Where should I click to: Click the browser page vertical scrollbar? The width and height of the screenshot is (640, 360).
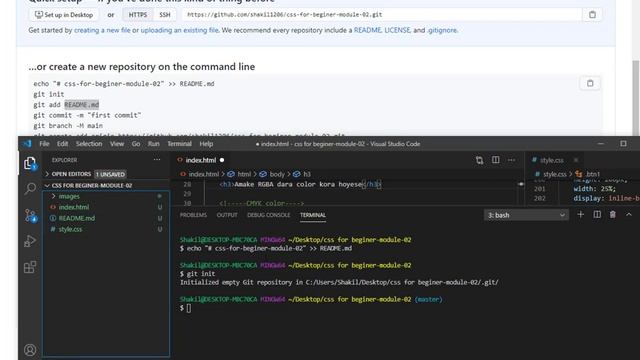636,98
